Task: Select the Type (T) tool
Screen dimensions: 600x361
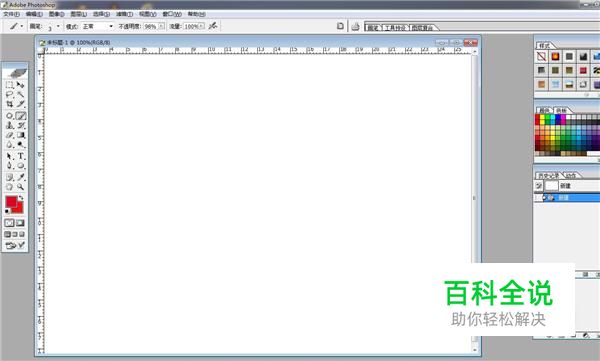Action: 21,156
